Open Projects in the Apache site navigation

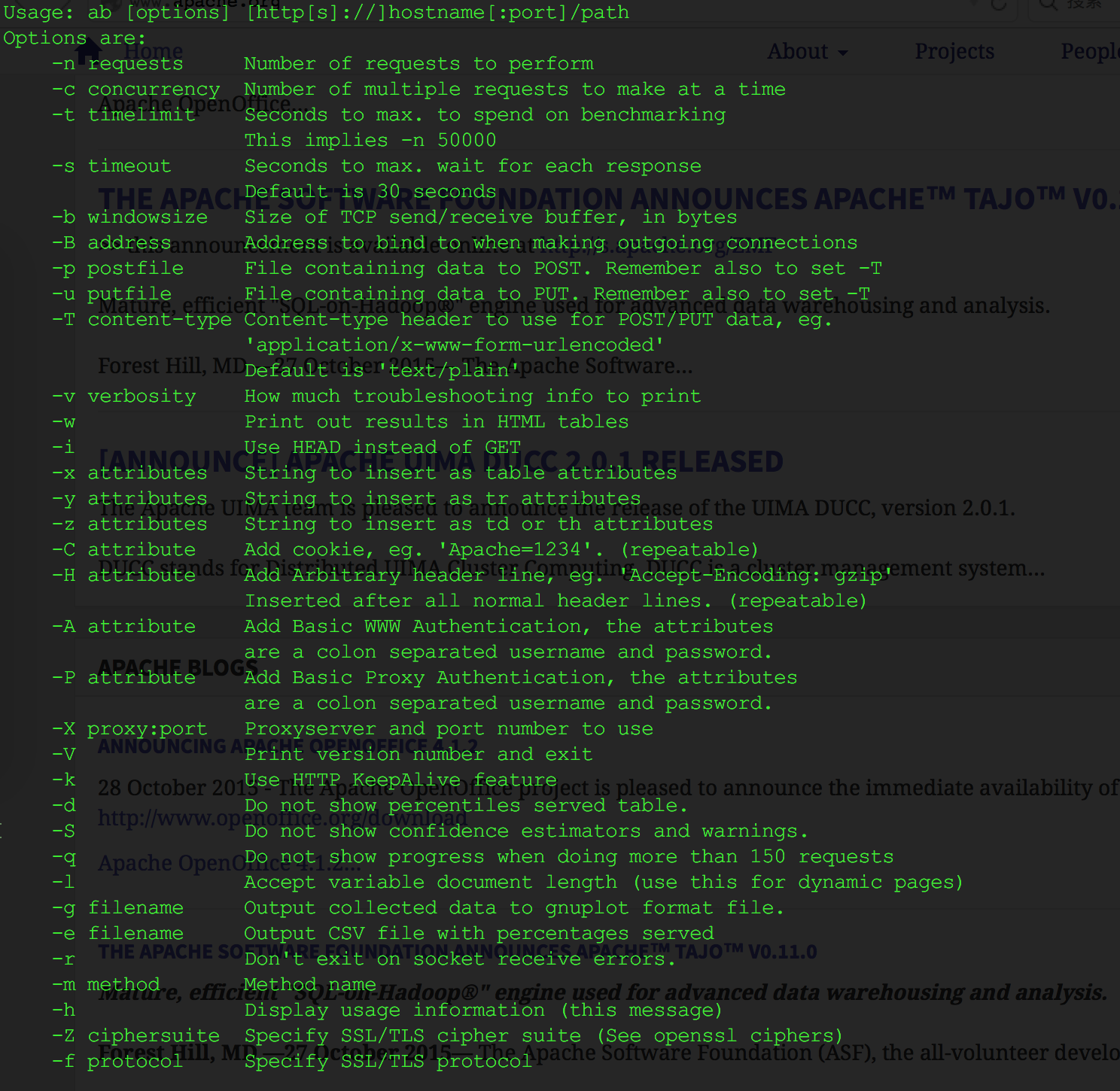pos(954,51)
